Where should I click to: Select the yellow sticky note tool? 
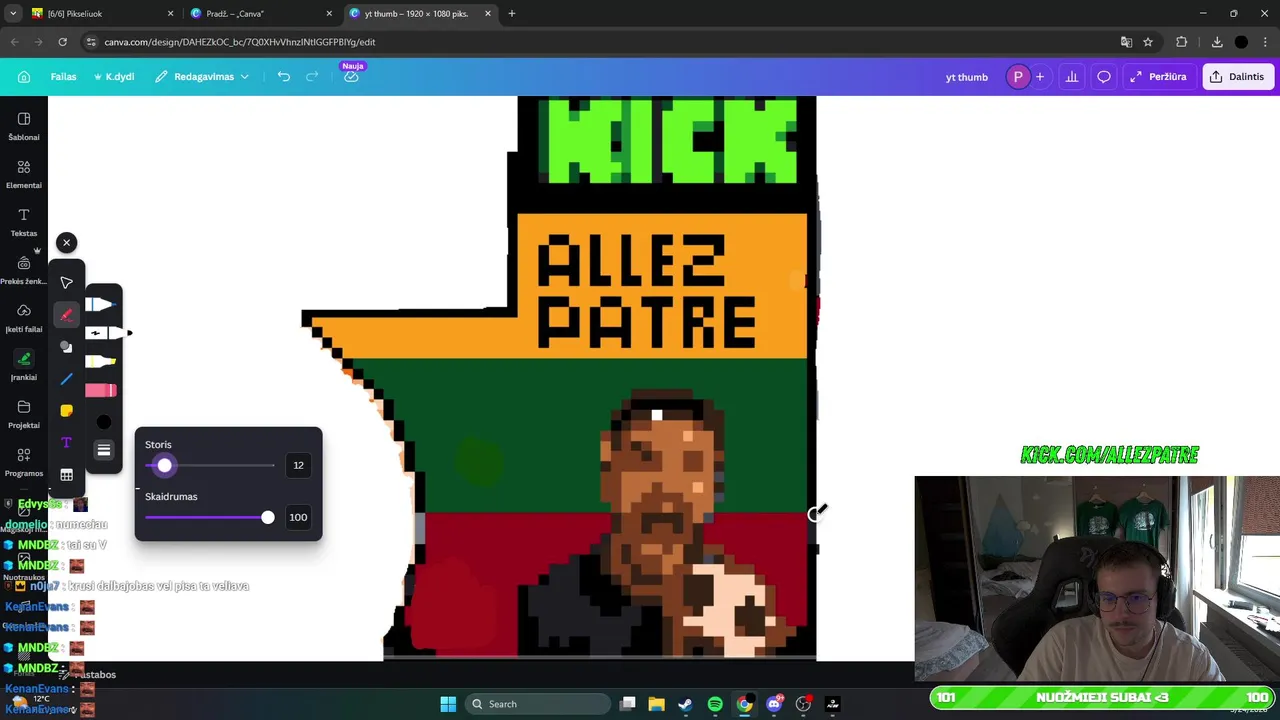click(66, 411)
